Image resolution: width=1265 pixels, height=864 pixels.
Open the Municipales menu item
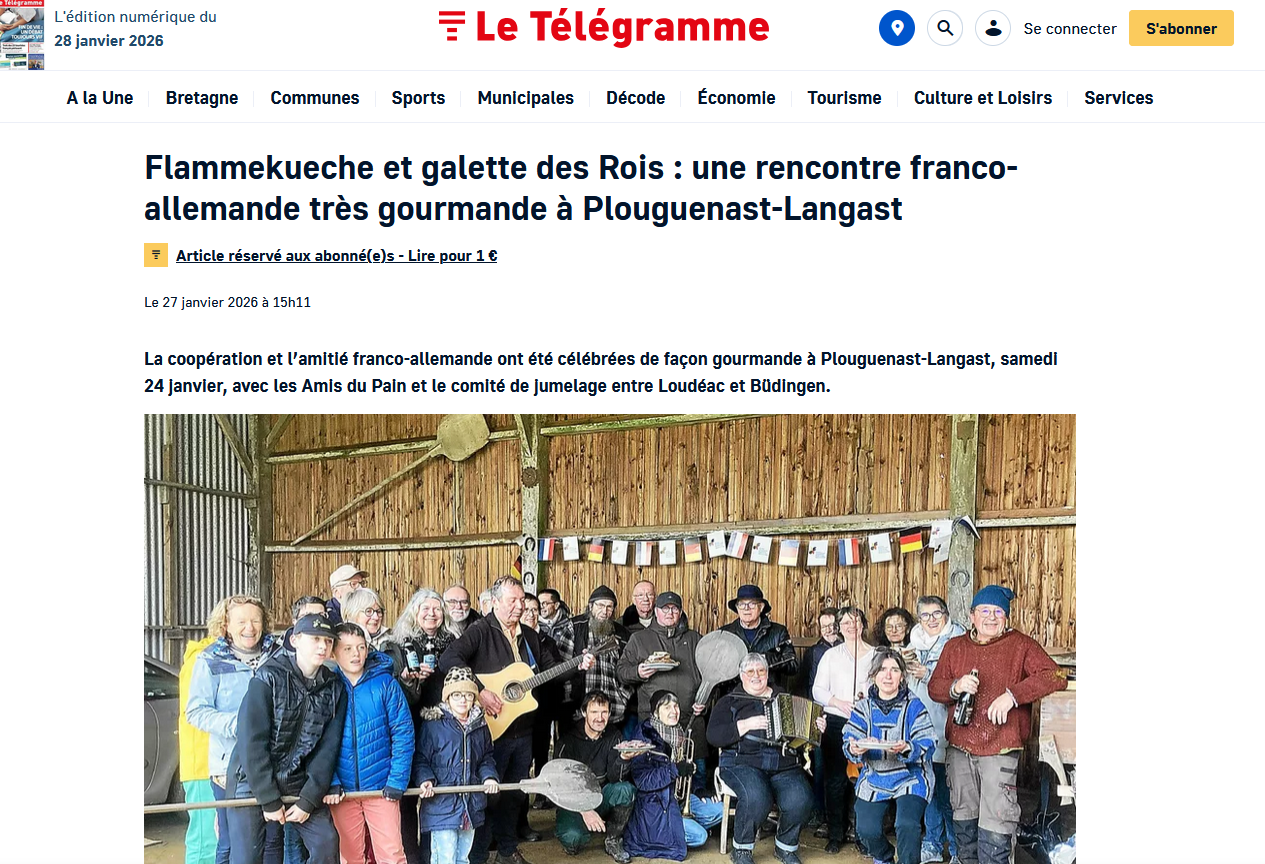coord(526,98)
